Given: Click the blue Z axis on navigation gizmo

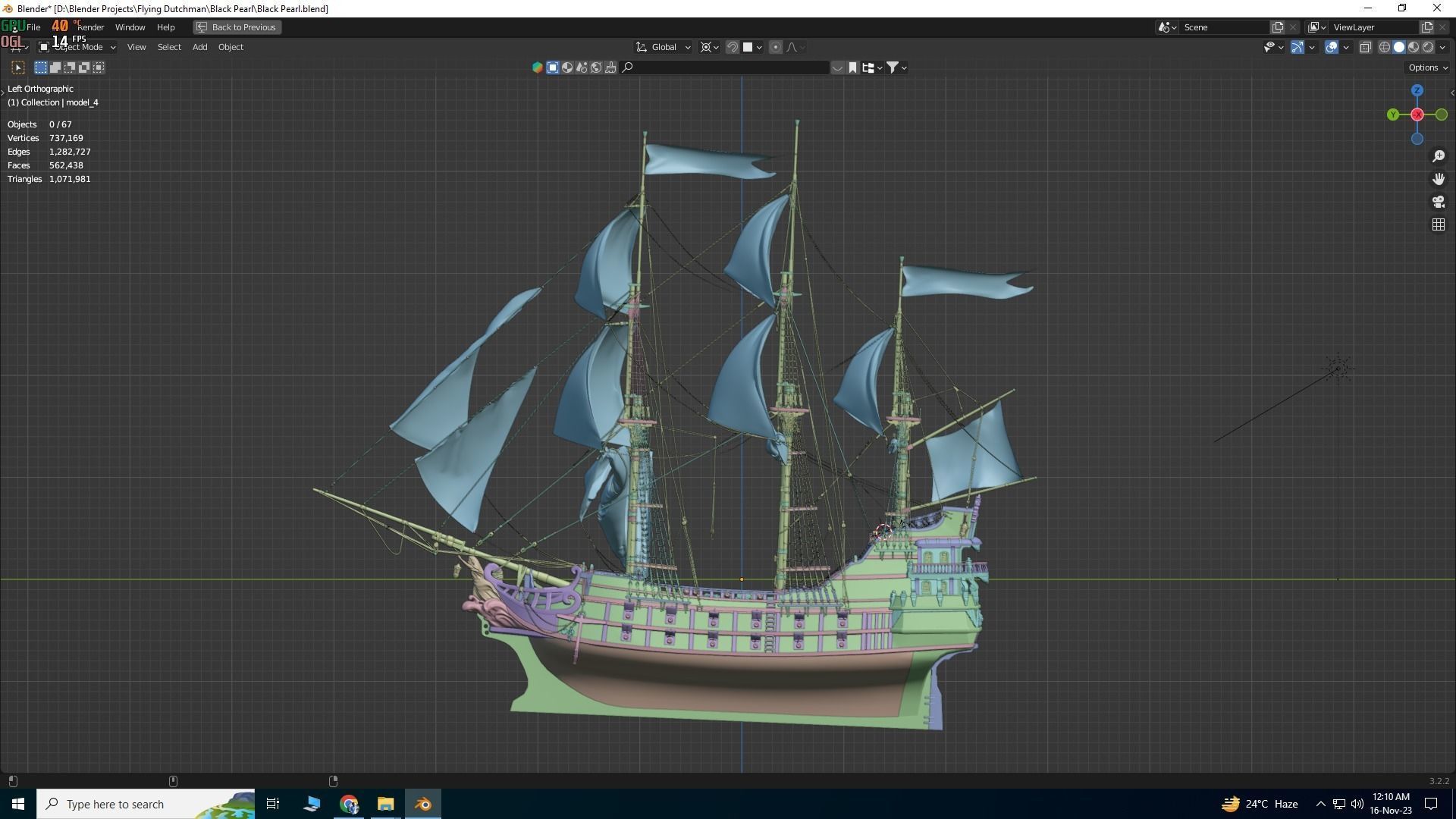Looking at the screenshot, I should pos(1417,90).
